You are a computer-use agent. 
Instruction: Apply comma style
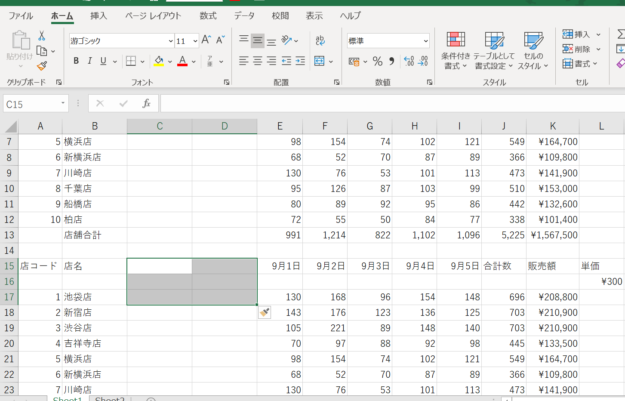tap(391, 61)
